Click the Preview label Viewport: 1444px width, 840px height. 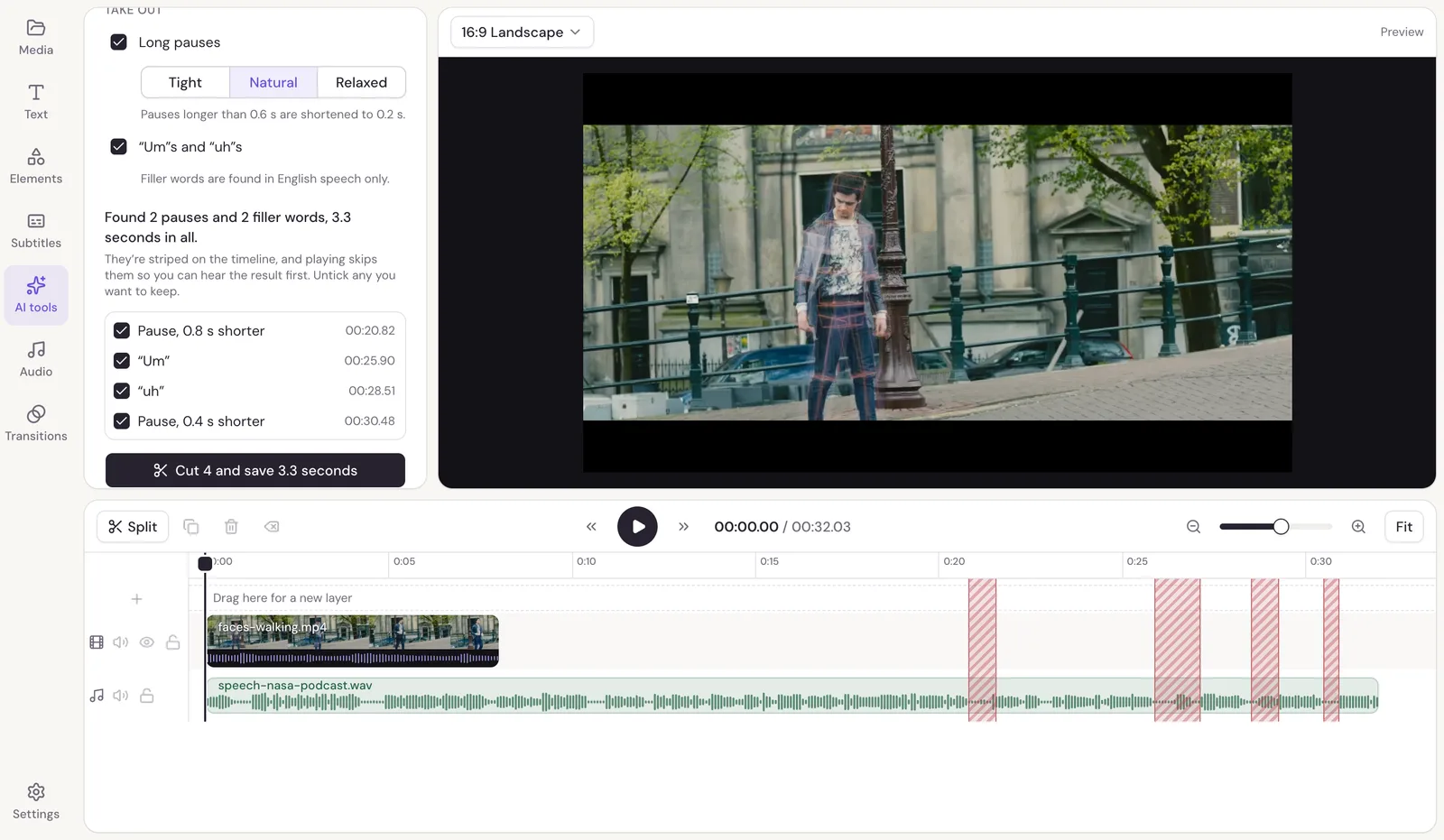[1402, 32]
